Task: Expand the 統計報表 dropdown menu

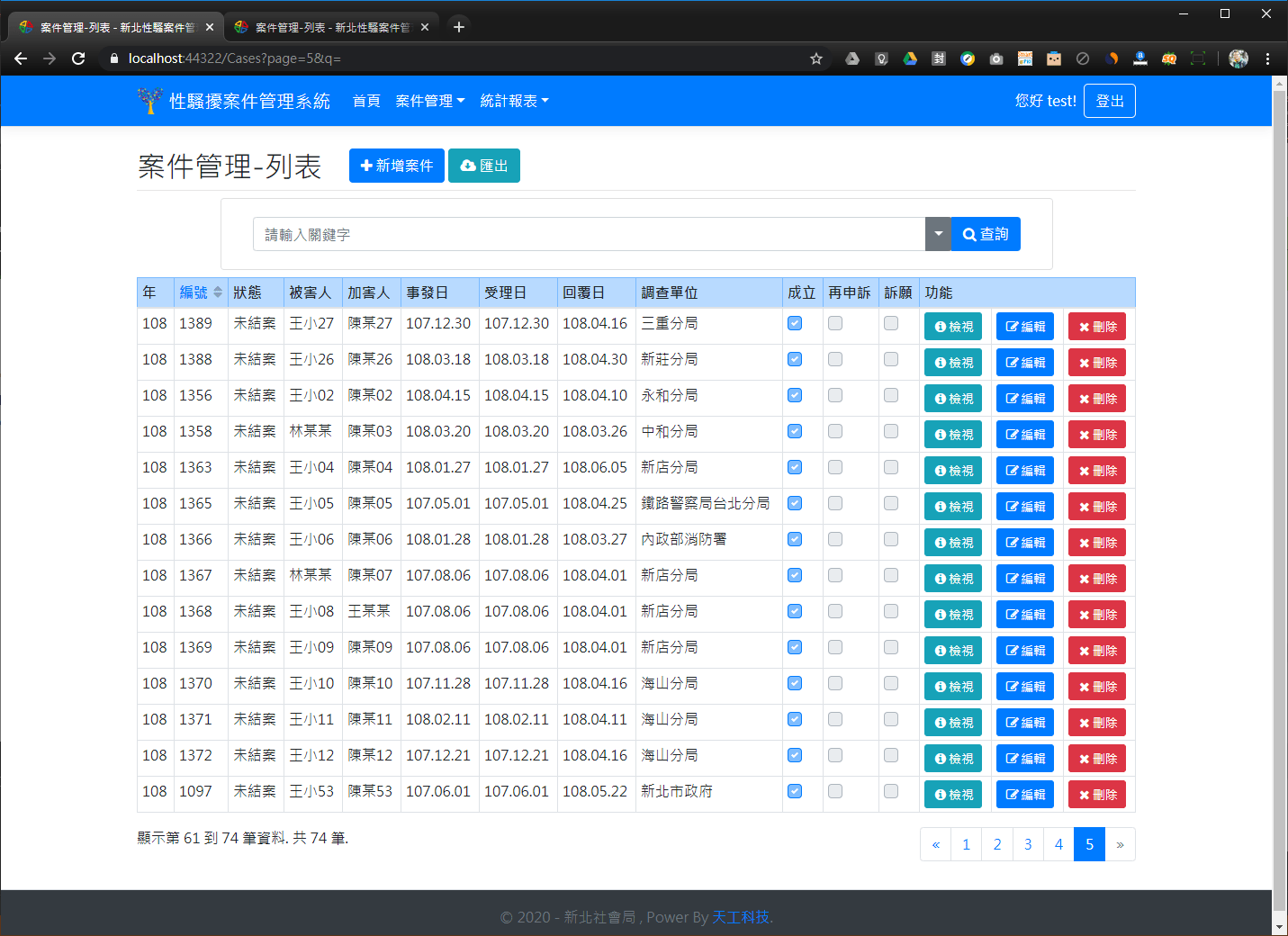Action: pos(514,101)
